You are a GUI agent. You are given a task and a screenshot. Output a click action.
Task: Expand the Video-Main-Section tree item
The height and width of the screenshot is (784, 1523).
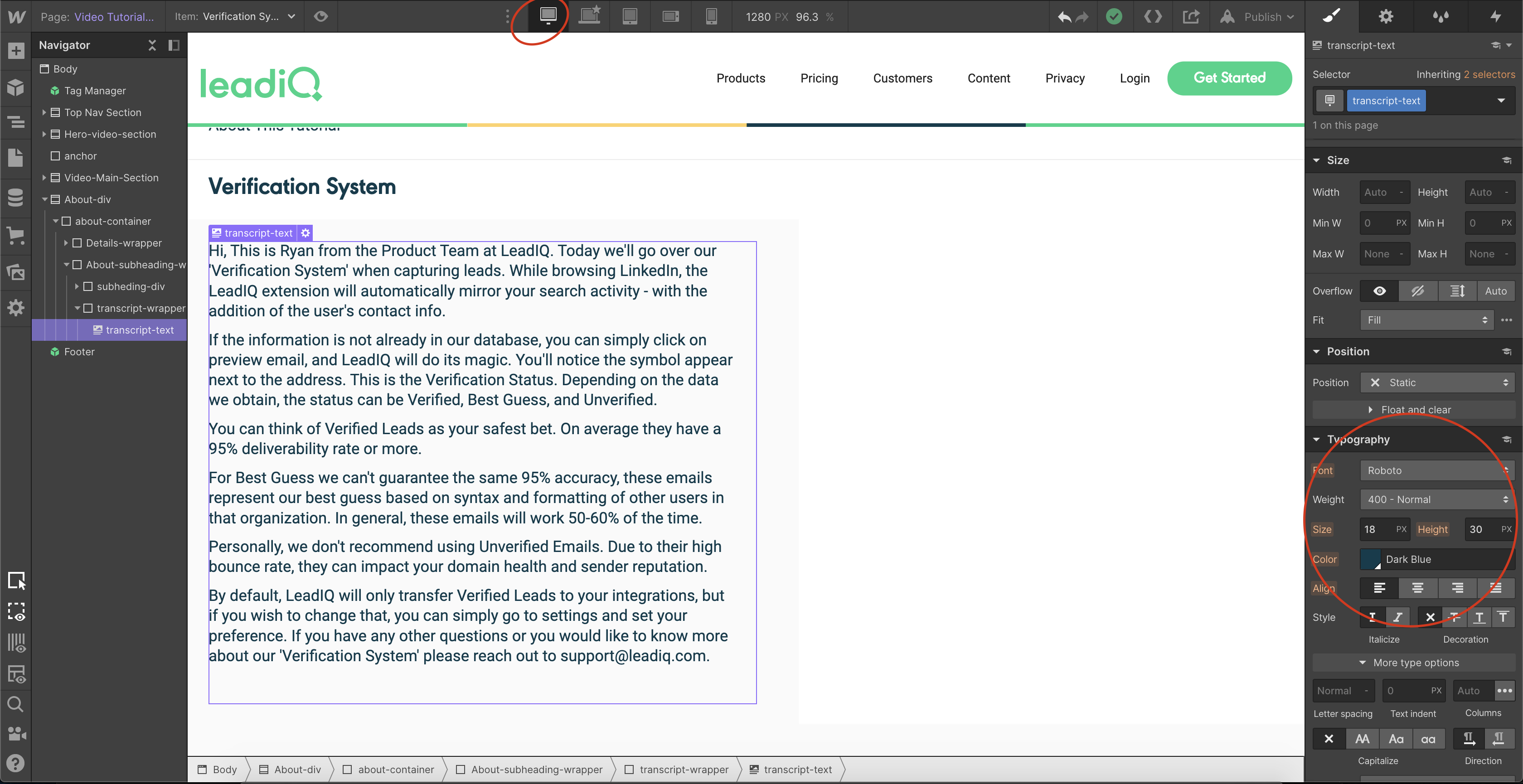44,177
